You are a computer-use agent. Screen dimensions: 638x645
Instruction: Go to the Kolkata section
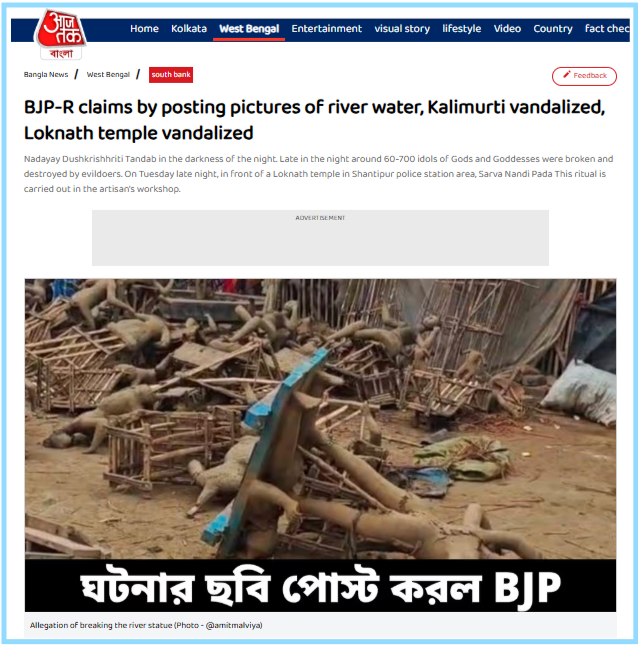coord(189,29)
